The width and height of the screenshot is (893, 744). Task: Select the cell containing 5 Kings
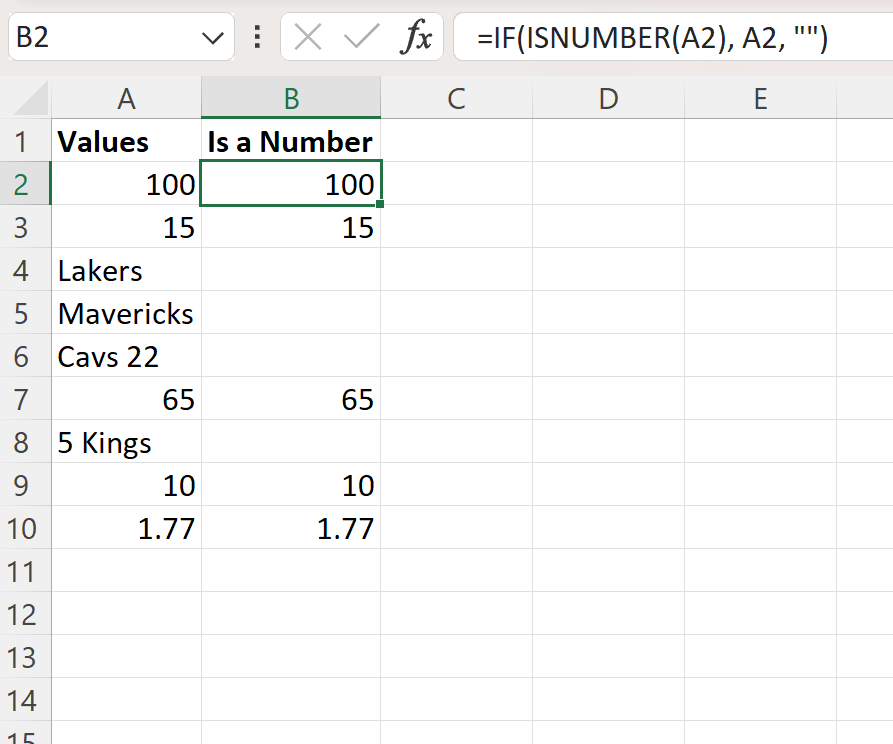(x=126, y=442)
